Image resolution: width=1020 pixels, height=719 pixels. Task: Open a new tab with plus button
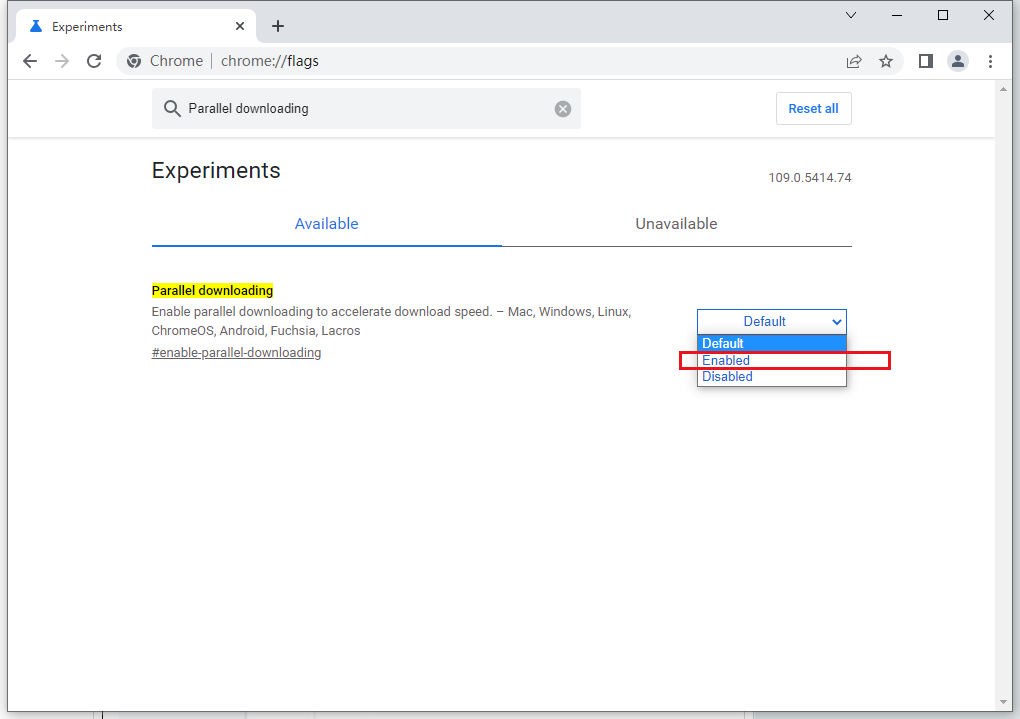(278, 26)
